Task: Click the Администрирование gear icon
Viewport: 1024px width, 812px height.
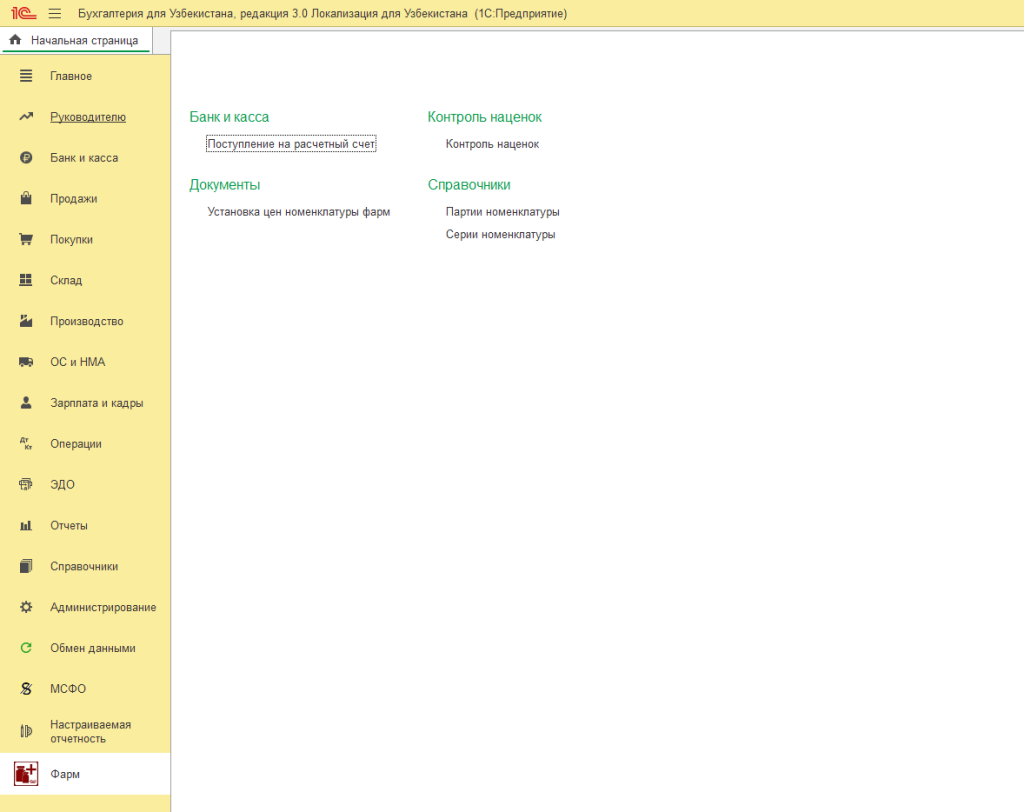Action: [x=27, y=607]
